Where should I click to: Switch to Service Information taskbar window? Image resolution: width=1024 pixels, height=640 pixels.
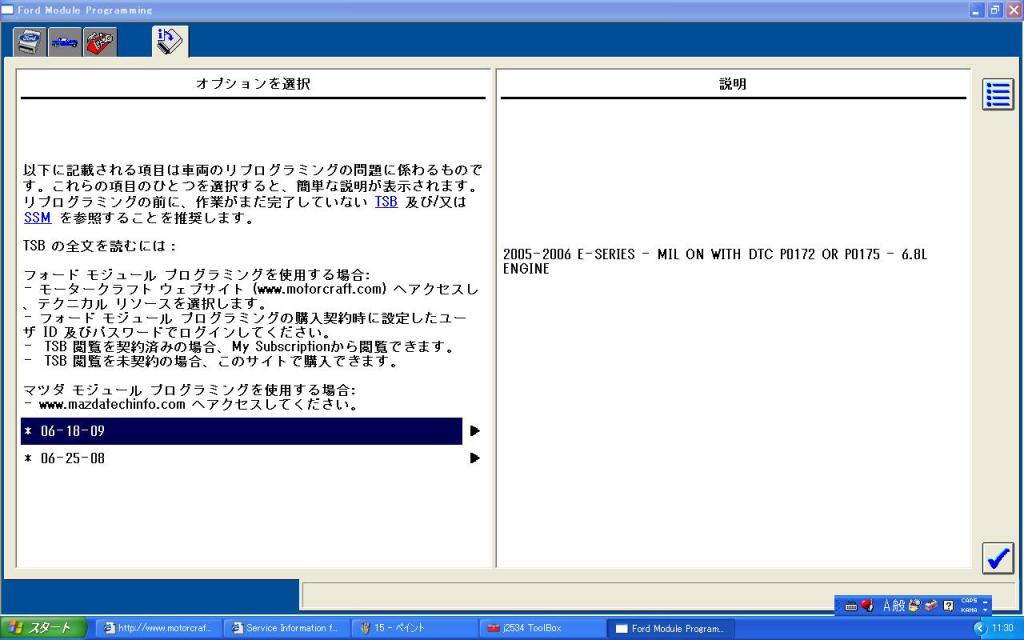point(287,628)
